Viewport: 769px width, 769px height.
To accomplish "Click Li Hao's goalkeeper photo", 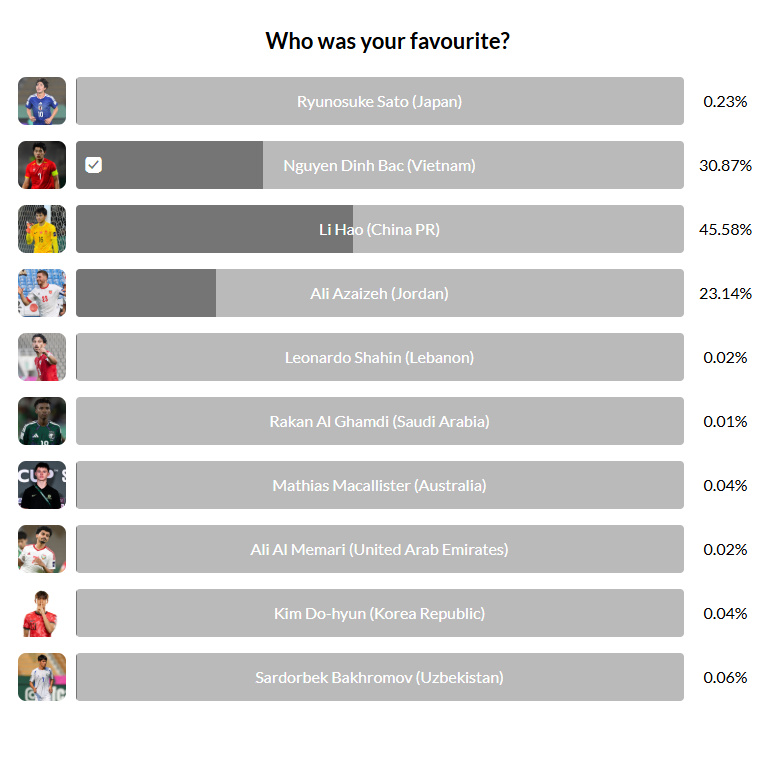I will coord(42,229).
